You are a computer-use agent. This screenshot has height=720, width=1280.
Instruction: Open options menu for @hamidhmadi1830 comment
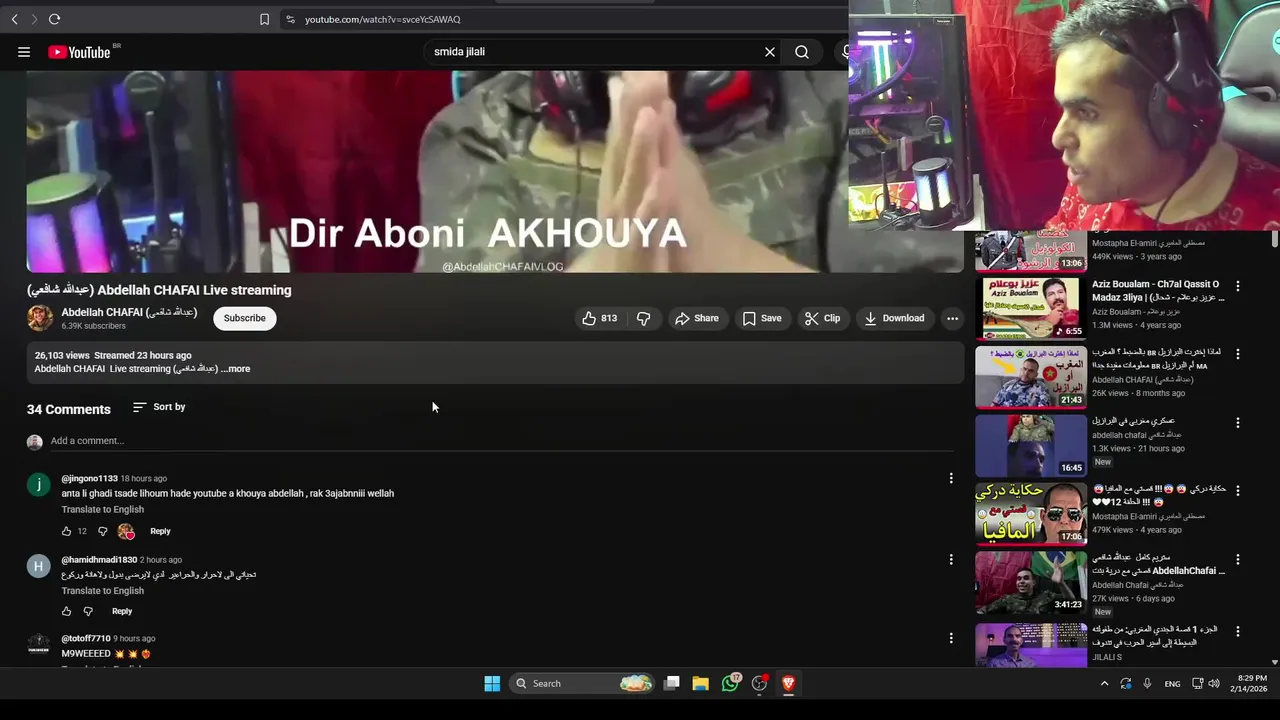pyautogui.click(x=951, y=559)
